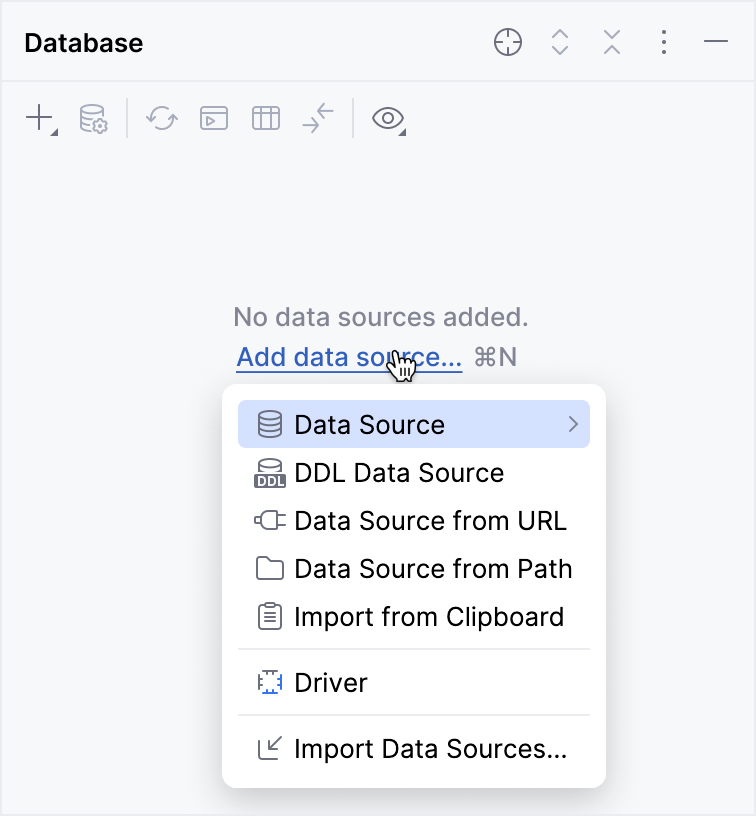Click the Select Opened File crosshair icon
The height and width of the screenshot is (816, 756).
tap(508, 43)
